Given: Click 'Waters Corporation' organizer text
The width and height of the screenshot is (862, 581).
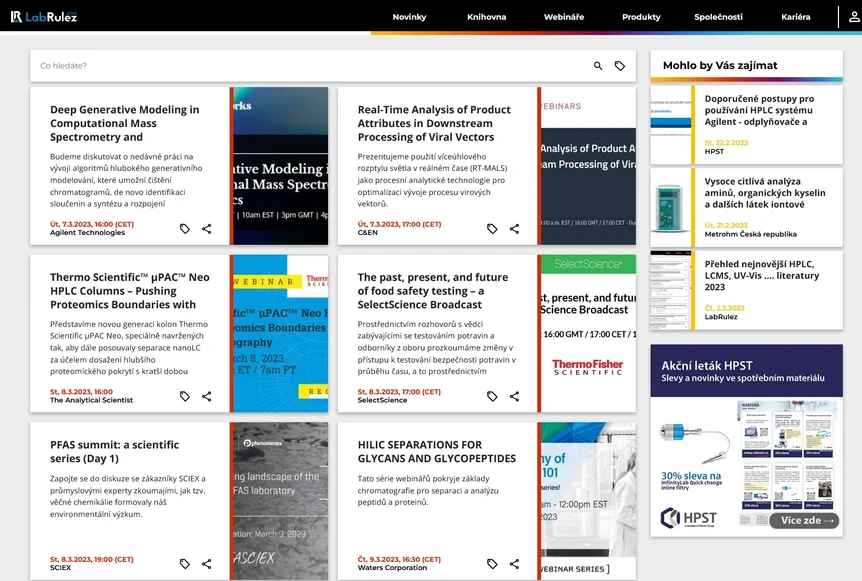Looking at the screenshot, I should 393,568.
